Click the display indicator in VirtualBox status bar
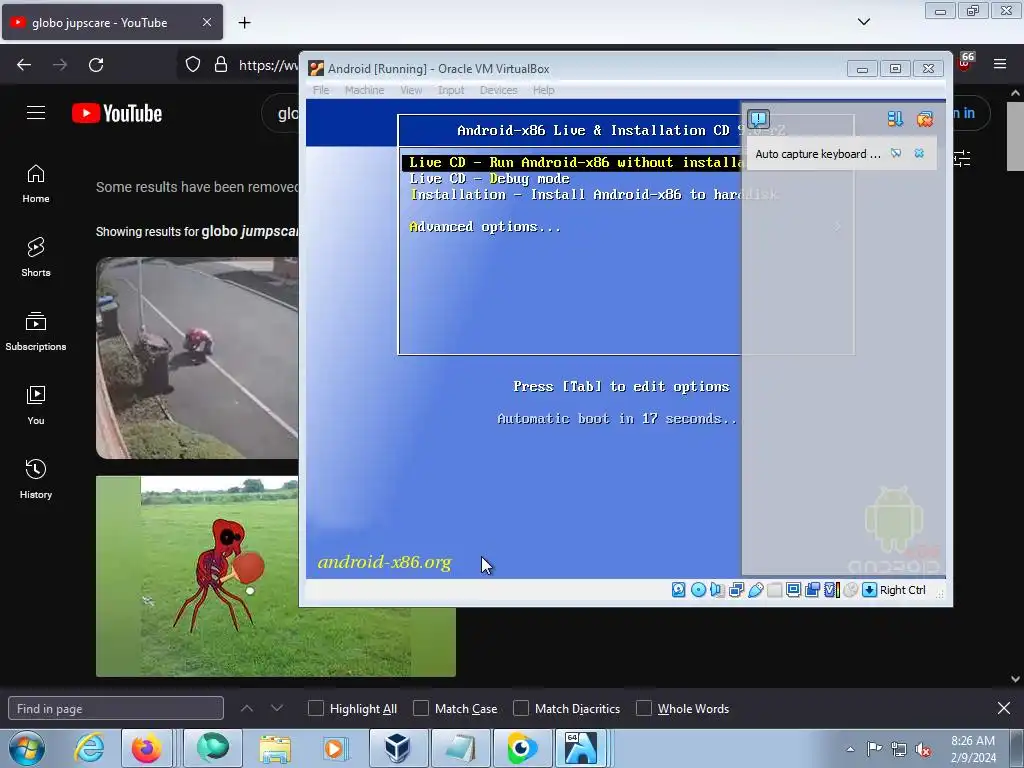This screenshot has height=768, width=1024. click(x=793, y=590)
